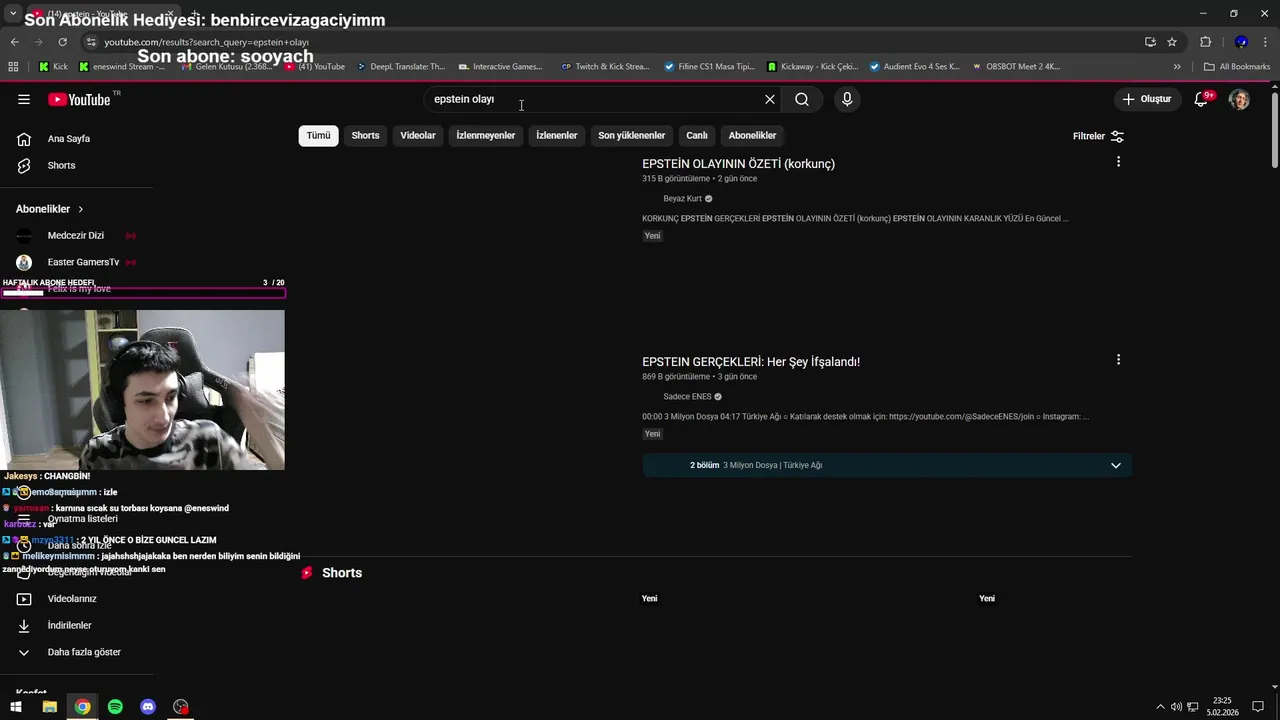This screenshot has height=720, width=1280.
Task: Open the Interactive Games bookmark
Action: 500,67
